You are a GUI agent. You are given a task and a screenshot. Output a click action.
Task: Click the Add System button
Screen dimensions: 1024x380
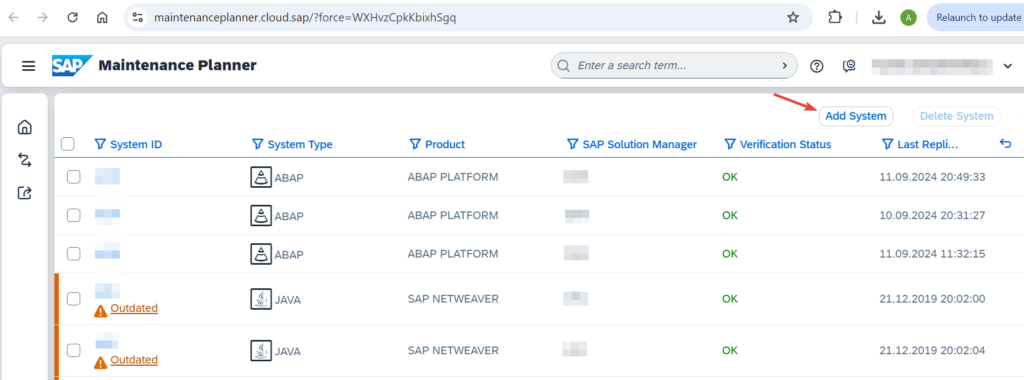coord(856,116)
